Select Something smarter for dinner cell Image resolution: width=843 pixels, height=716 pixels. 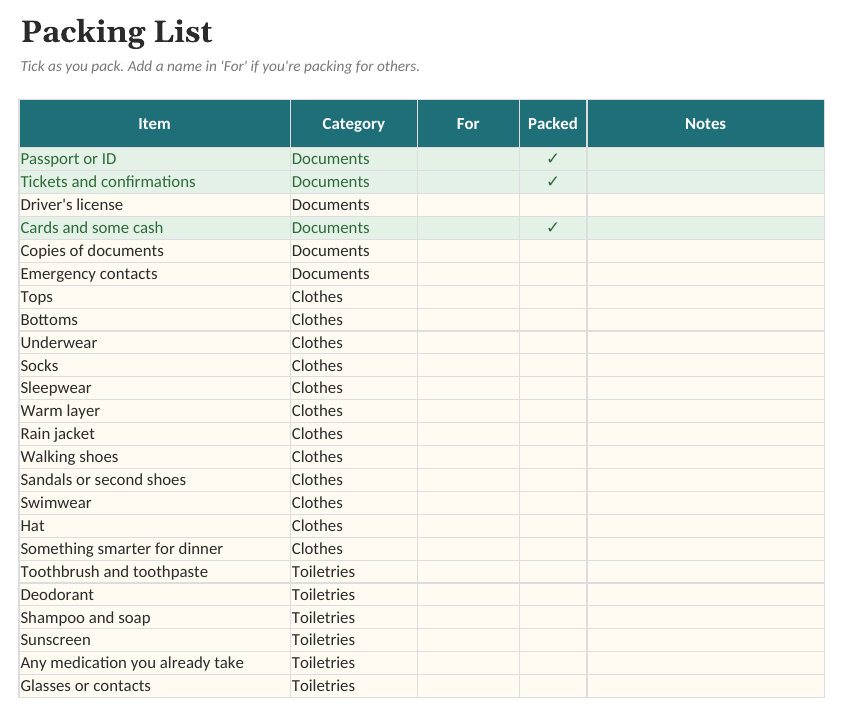coord(155,549)
